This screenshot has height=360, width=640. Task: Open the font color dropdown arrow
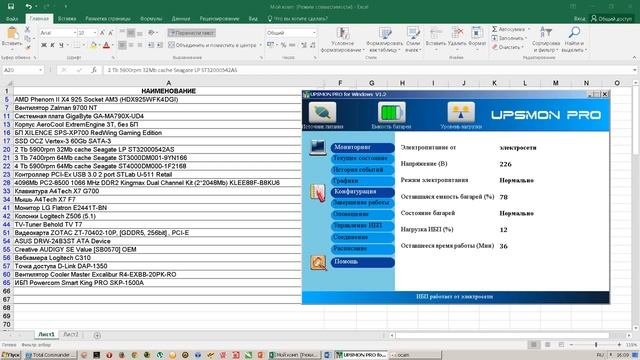[113, 45]
